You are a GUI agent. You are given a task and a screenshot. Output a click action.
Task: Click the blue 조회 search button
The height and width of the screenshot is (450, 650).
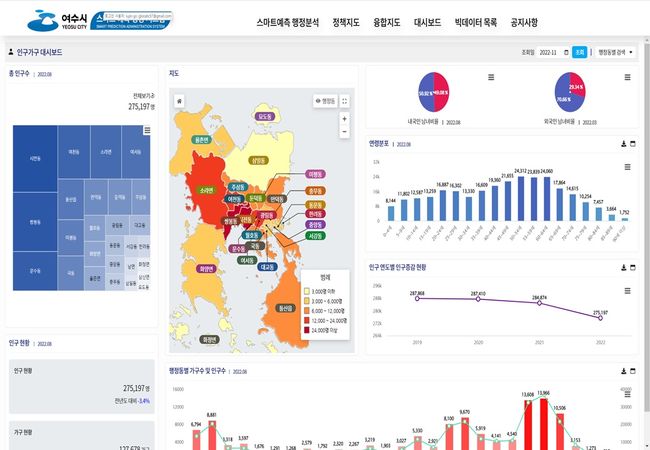pos(579,52)
